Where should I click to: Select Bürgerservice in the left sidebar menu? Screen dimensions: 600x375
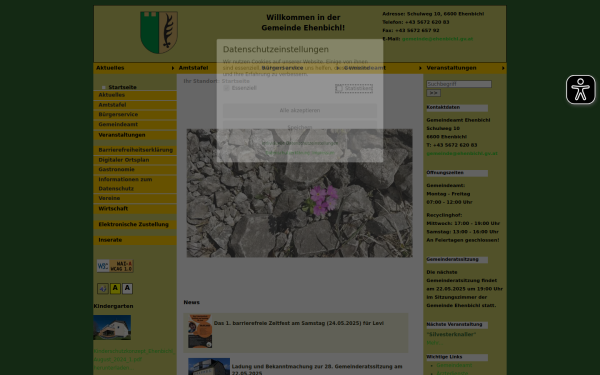click(135, 114)
